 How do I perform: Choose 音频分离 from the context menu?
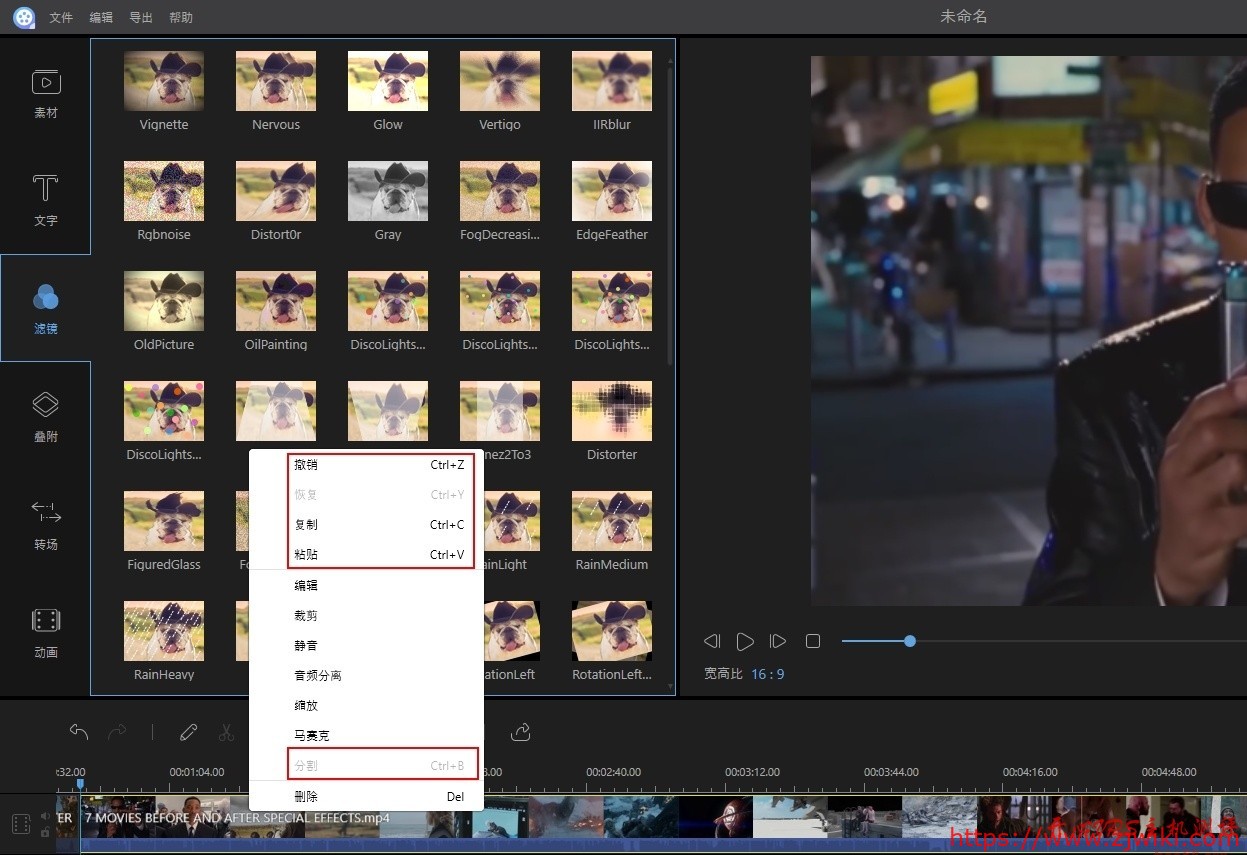318,676
